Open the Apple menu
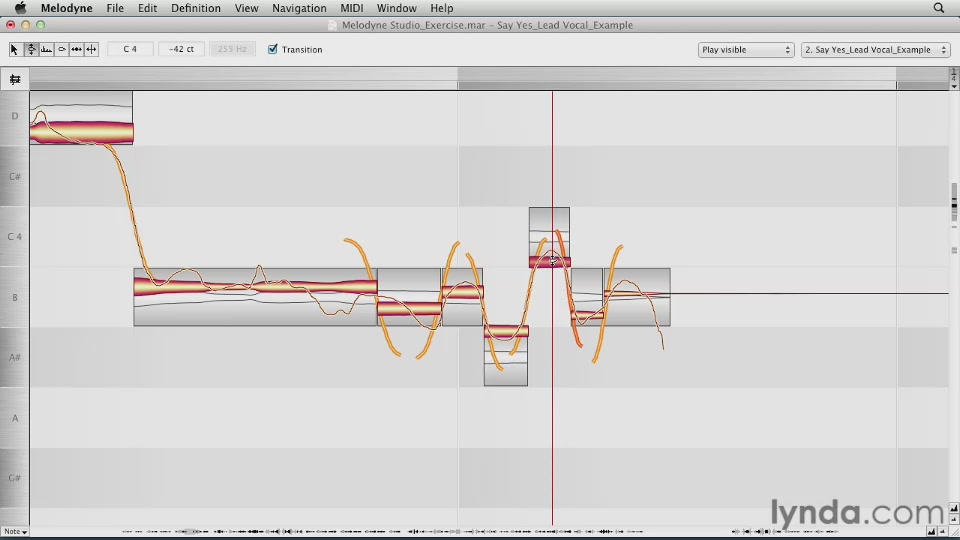The image size is (960, 540). [x=20, y=8]
